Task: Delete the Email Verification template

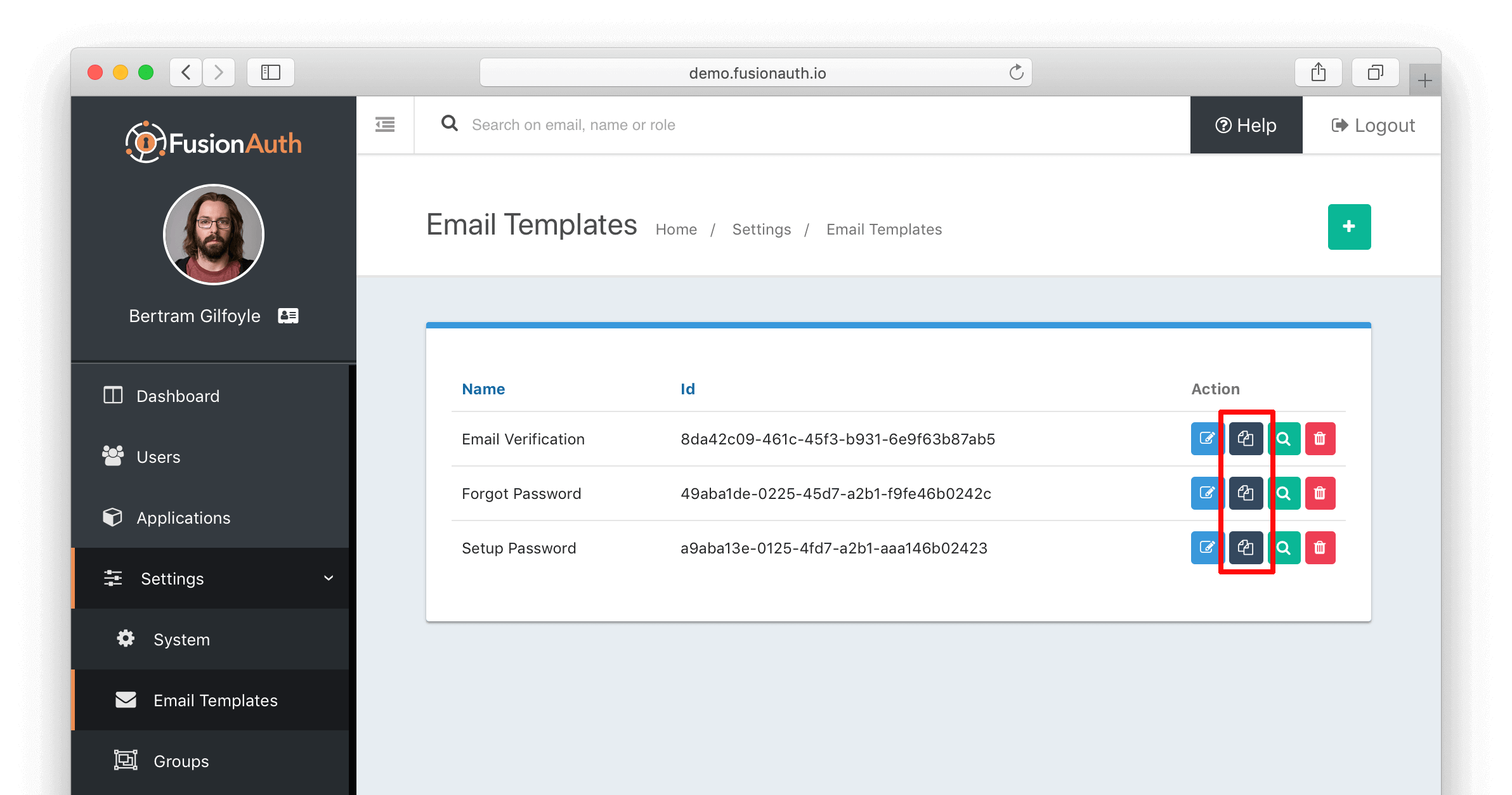Action: point(1320,439)
